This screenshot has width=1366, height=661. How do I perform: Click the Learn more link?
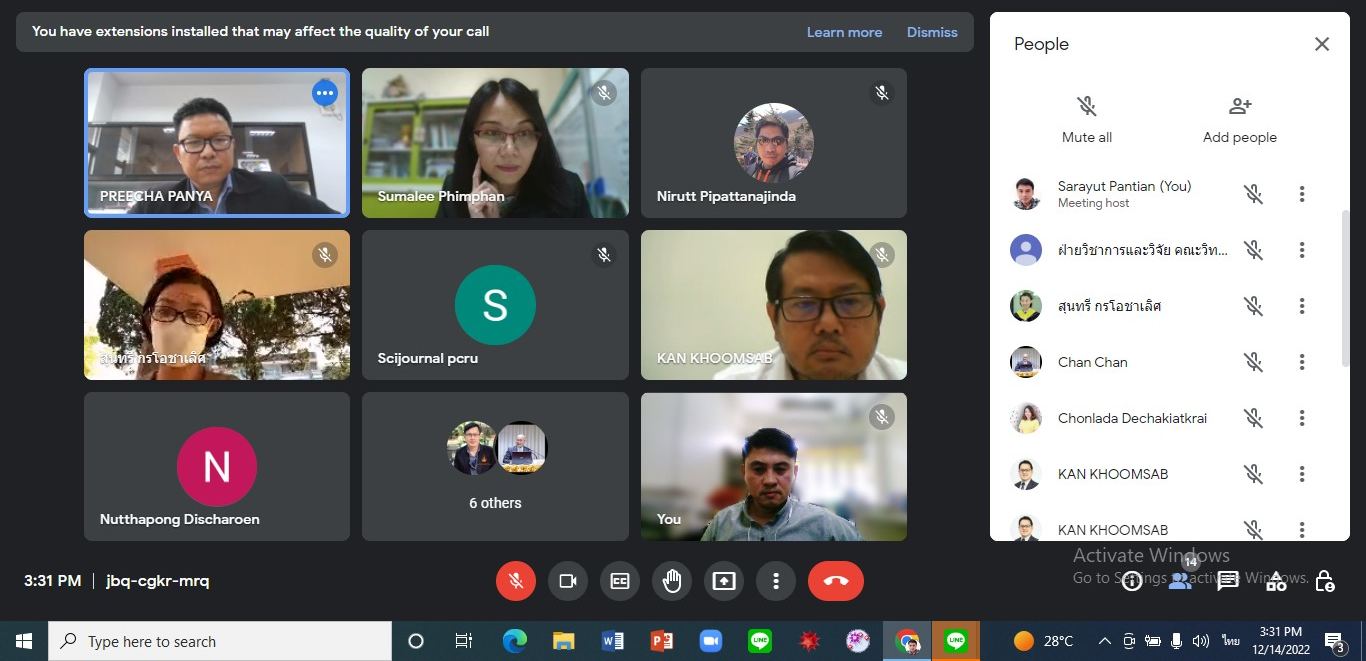844,32
